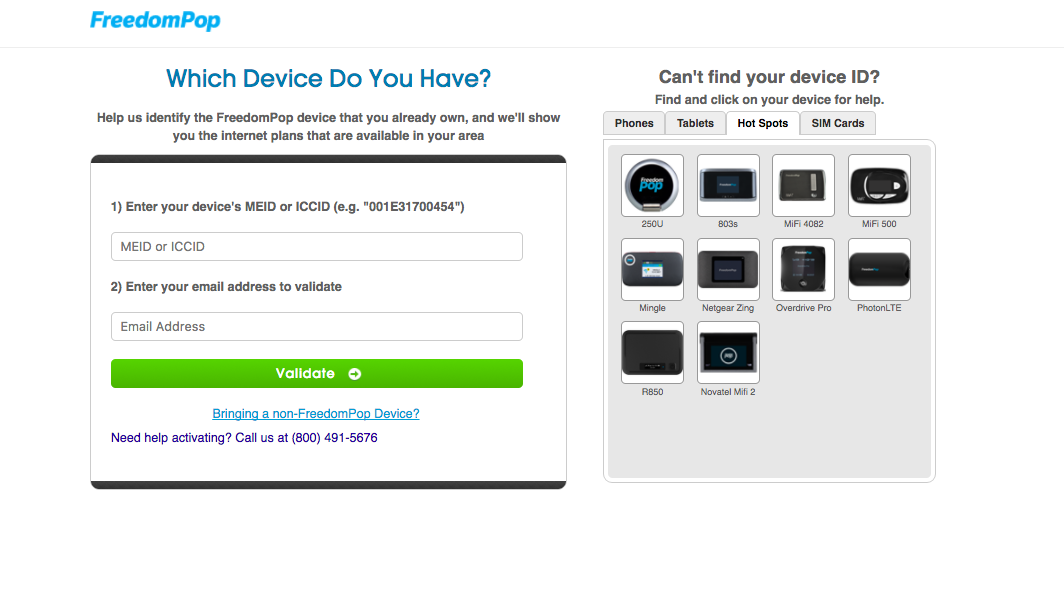Open the Bringing a non-FreedomPop Device link

316,413
